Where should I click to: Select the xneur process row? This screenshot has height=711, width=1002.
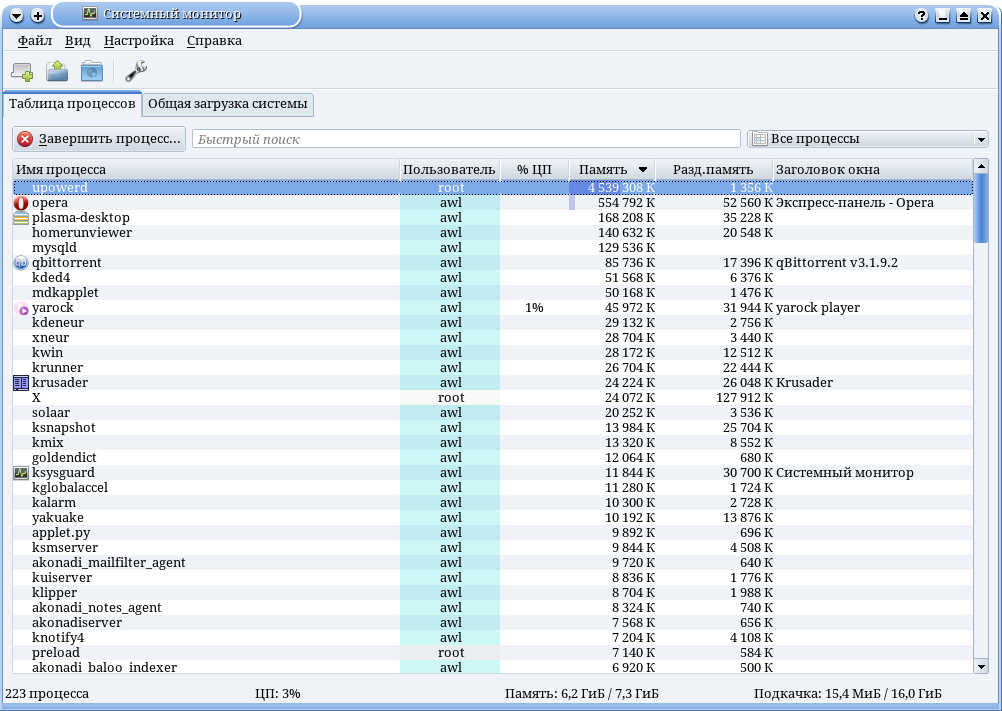[493, 338]
